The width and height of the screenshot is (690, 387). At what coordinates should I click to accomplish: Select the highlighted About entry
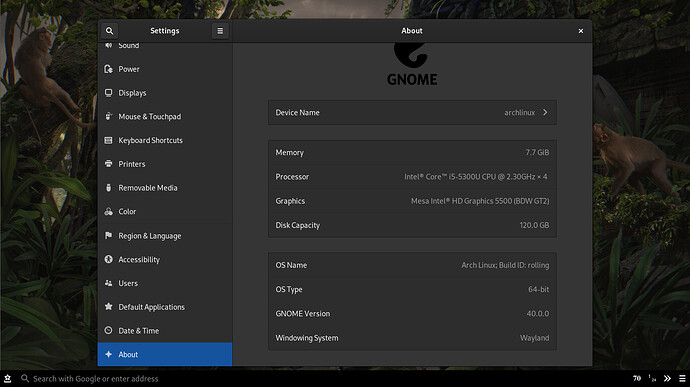(x=165, y=354)
